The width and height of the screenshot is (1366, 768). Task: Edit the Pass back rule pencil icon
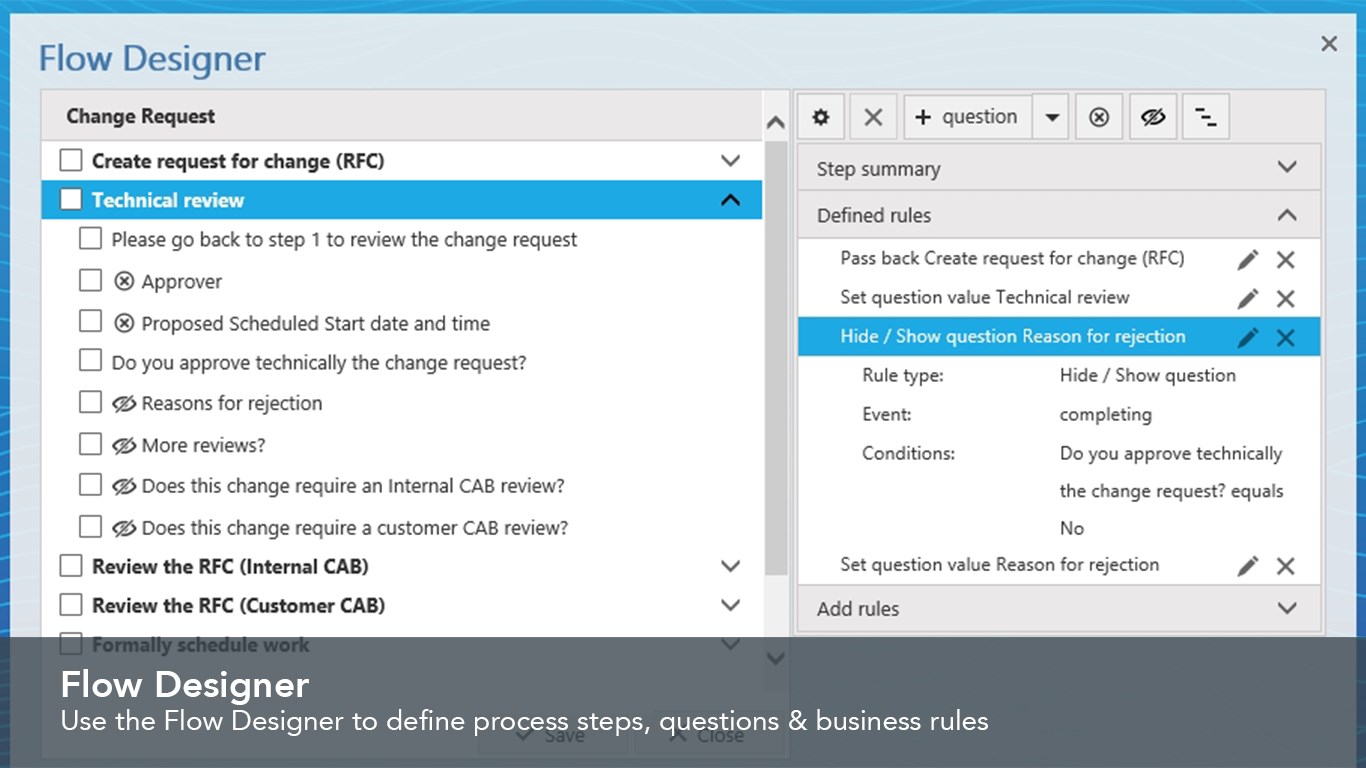click(x=1247, y=260)
